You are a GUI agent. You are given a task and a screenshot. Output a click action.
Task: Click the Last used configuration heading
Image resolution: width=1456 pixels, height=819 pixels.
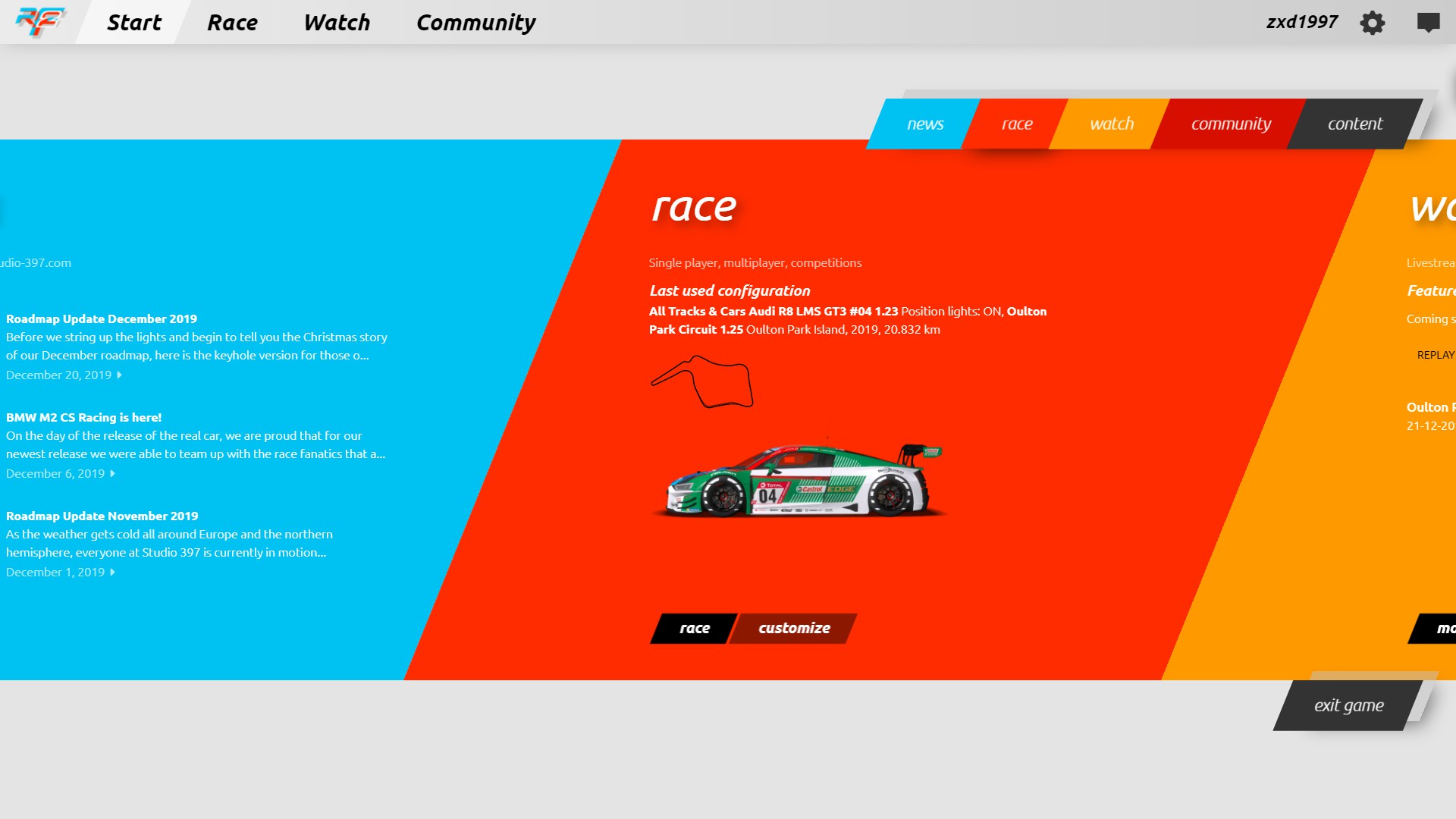pyautogui.click(x=730, y=290)
